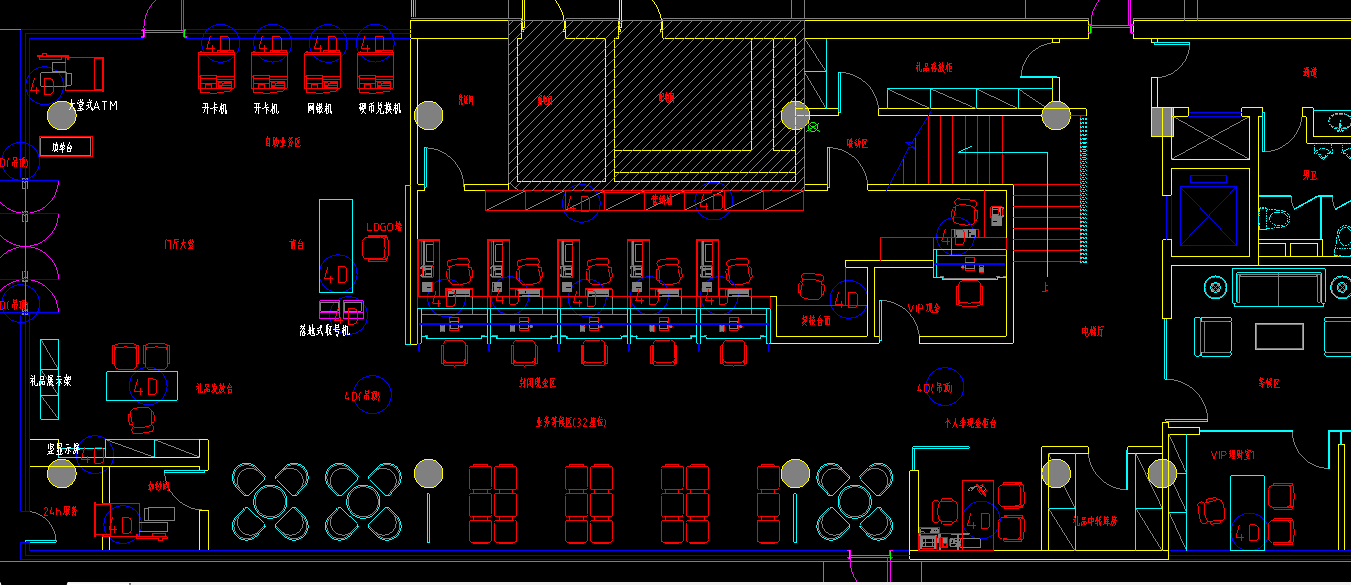Select the red chair beside LOGO墙
1351x585 pixels.
click(375, 249)
